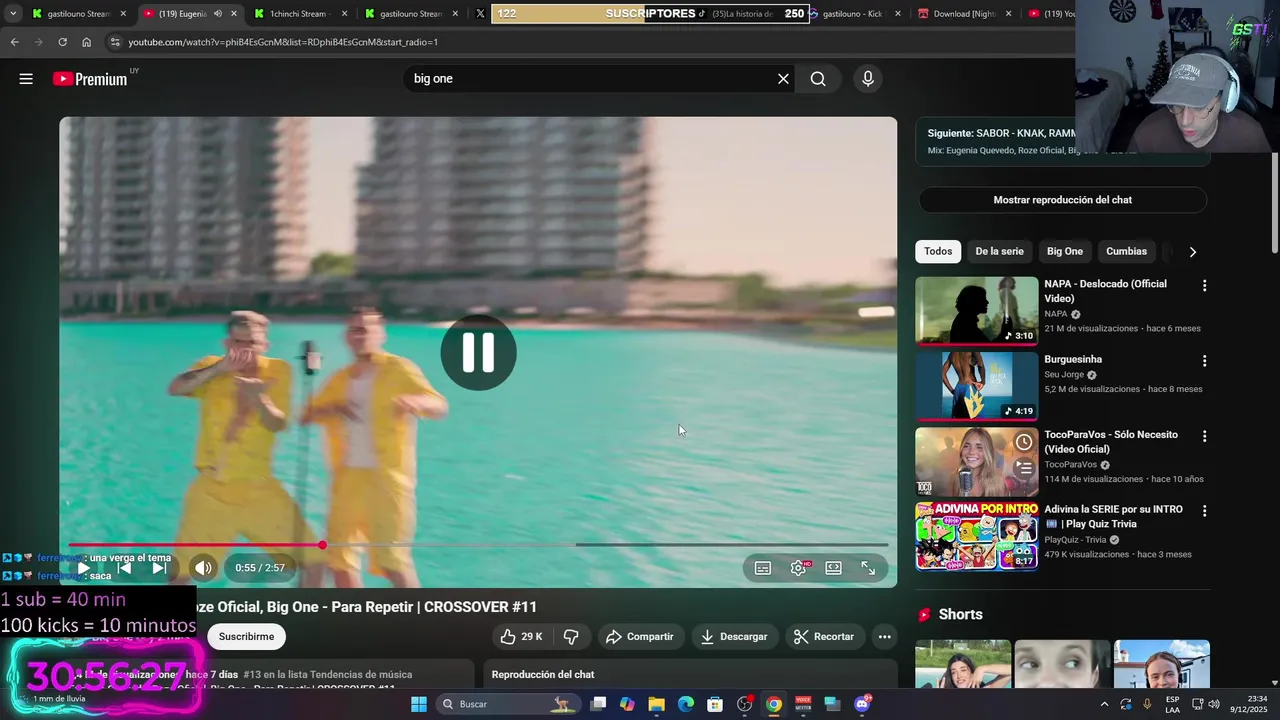Select the Big One filter chip
The height and width of the screenshot is (720, 1280).
coord(1065,251)
